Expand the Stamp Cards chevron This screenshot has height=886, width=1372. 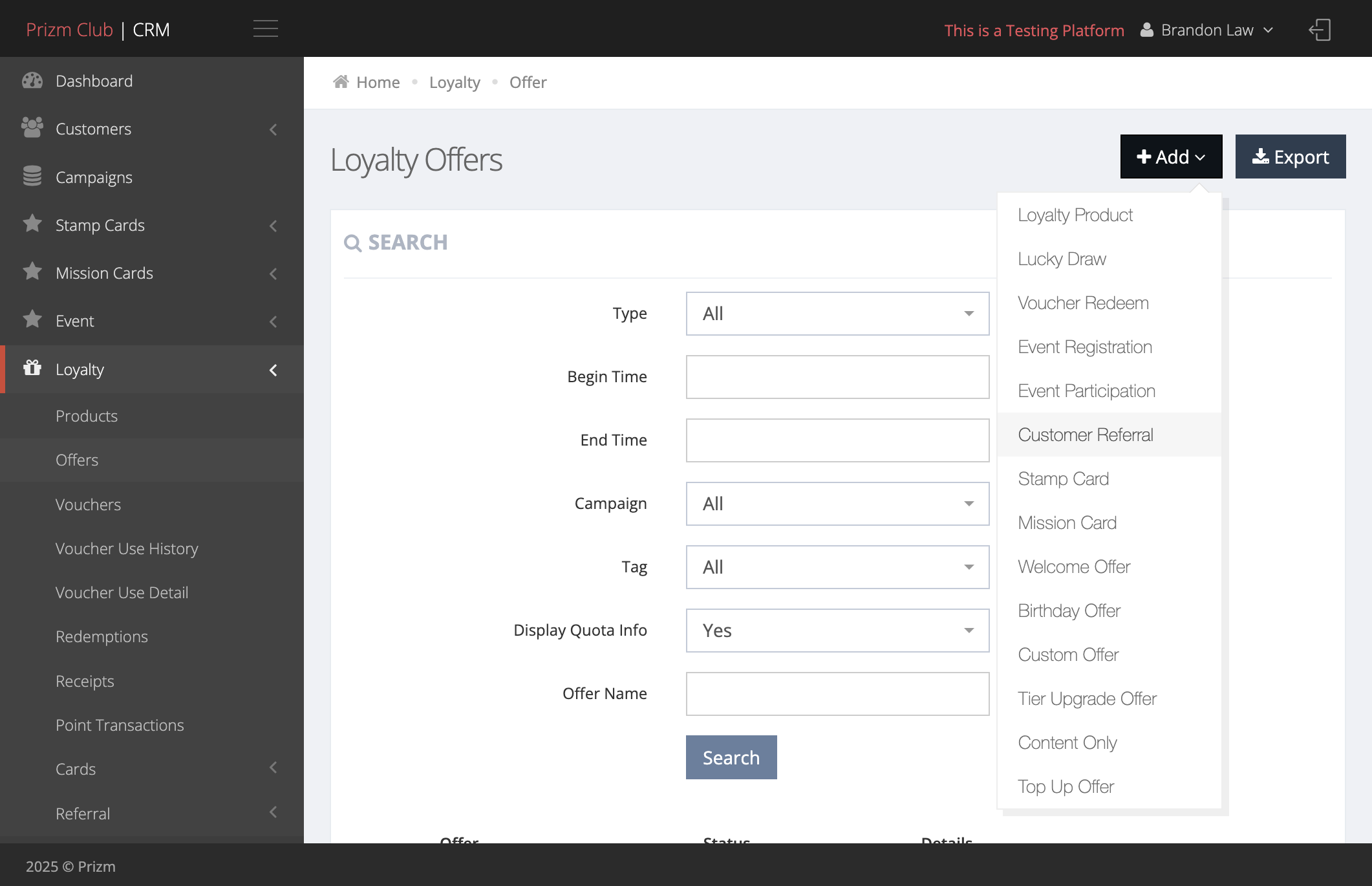tap(273, 226)
